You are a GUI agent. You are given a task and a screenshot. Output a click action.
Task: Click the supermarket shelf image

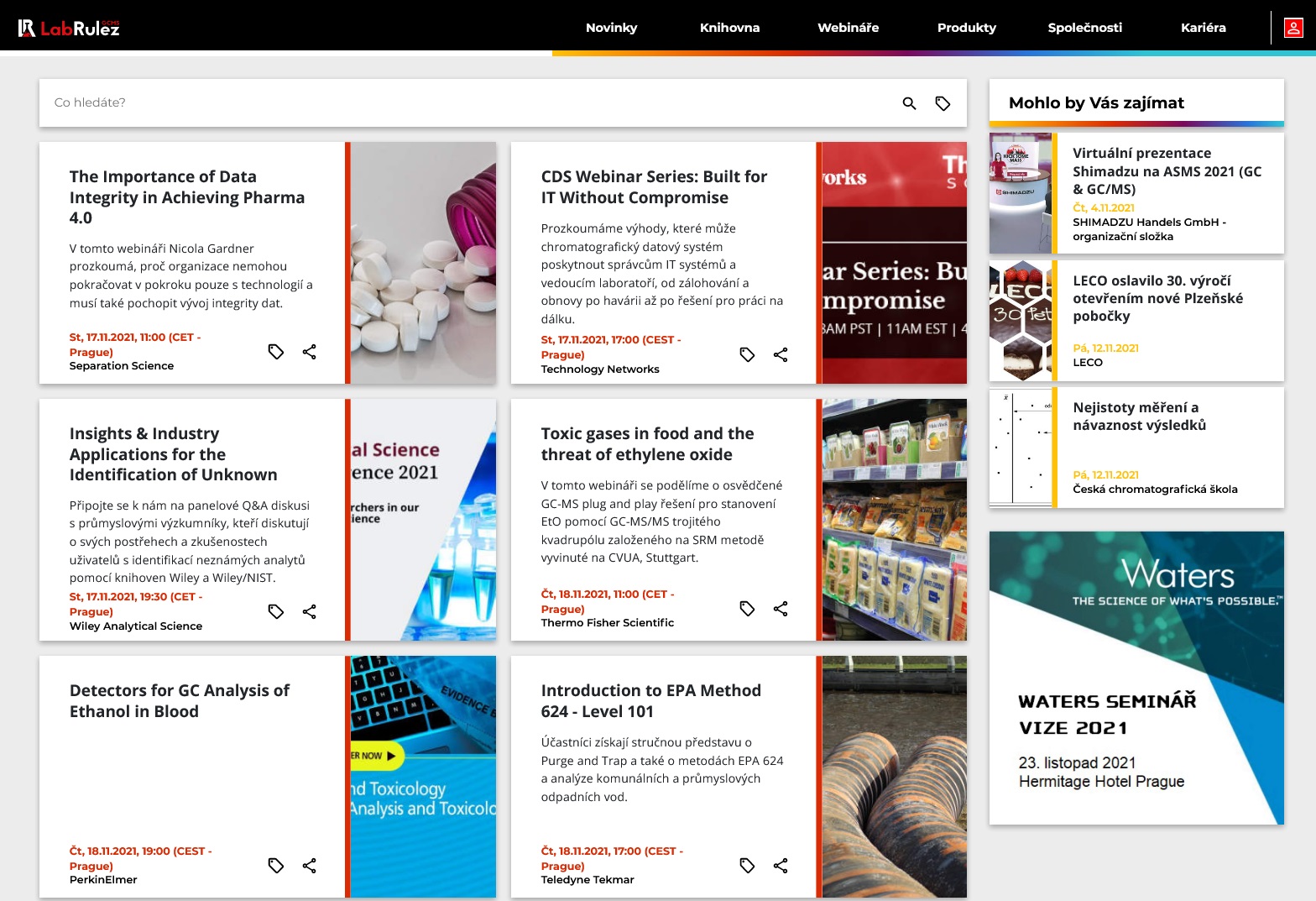point(895,520)
